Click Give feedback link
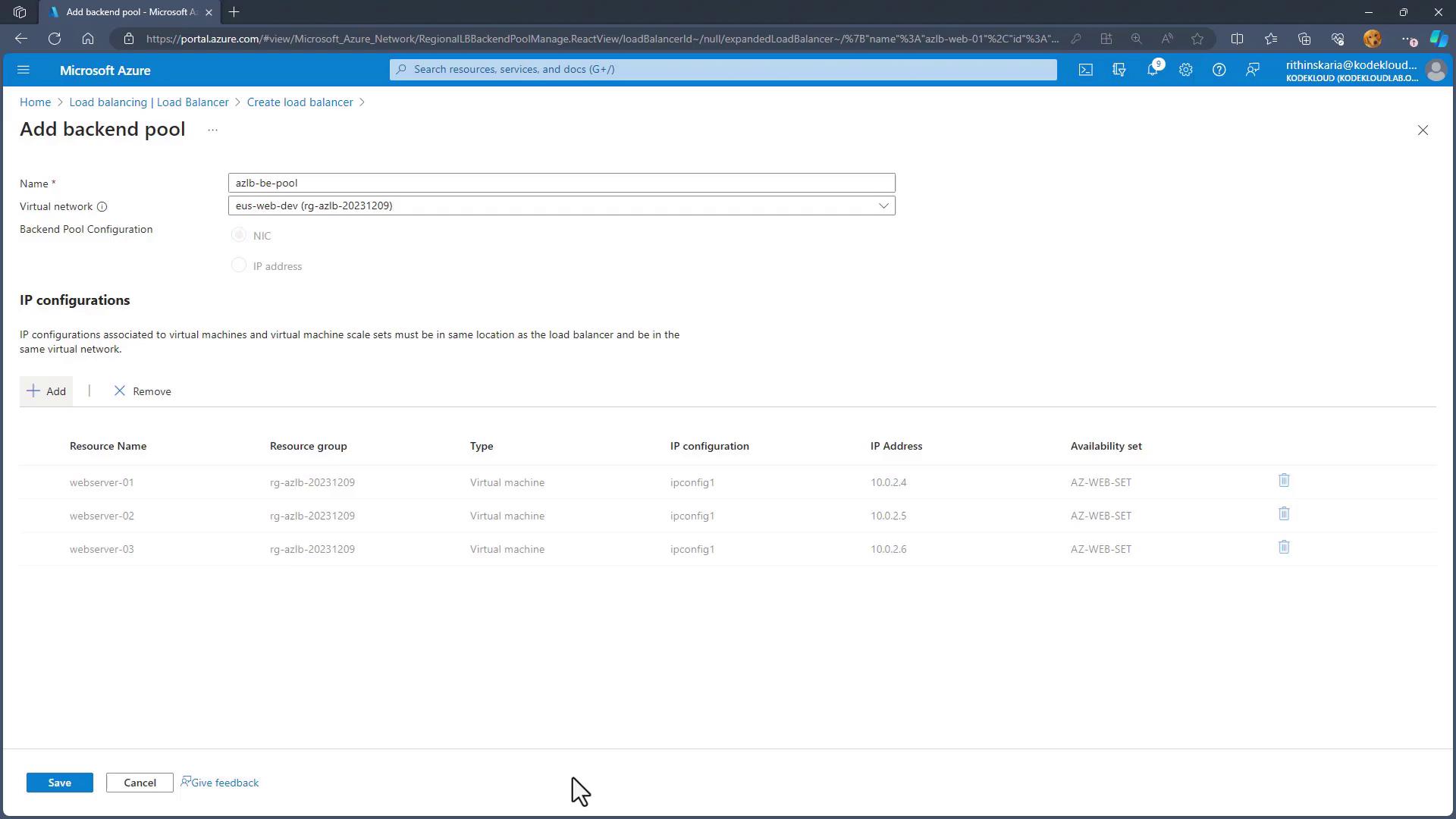Screen dimensions: 1456x819 click(221, 783)
